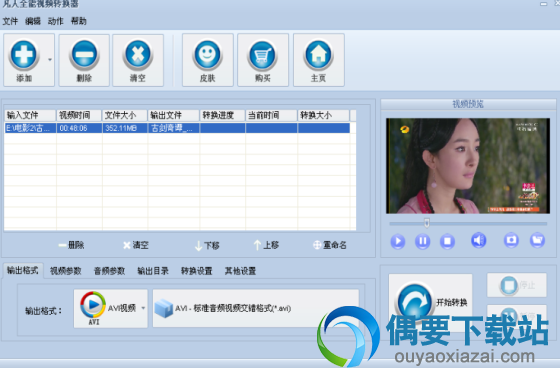Open the 文件 menu
560x368 pixels.
[x=10, y=21]
